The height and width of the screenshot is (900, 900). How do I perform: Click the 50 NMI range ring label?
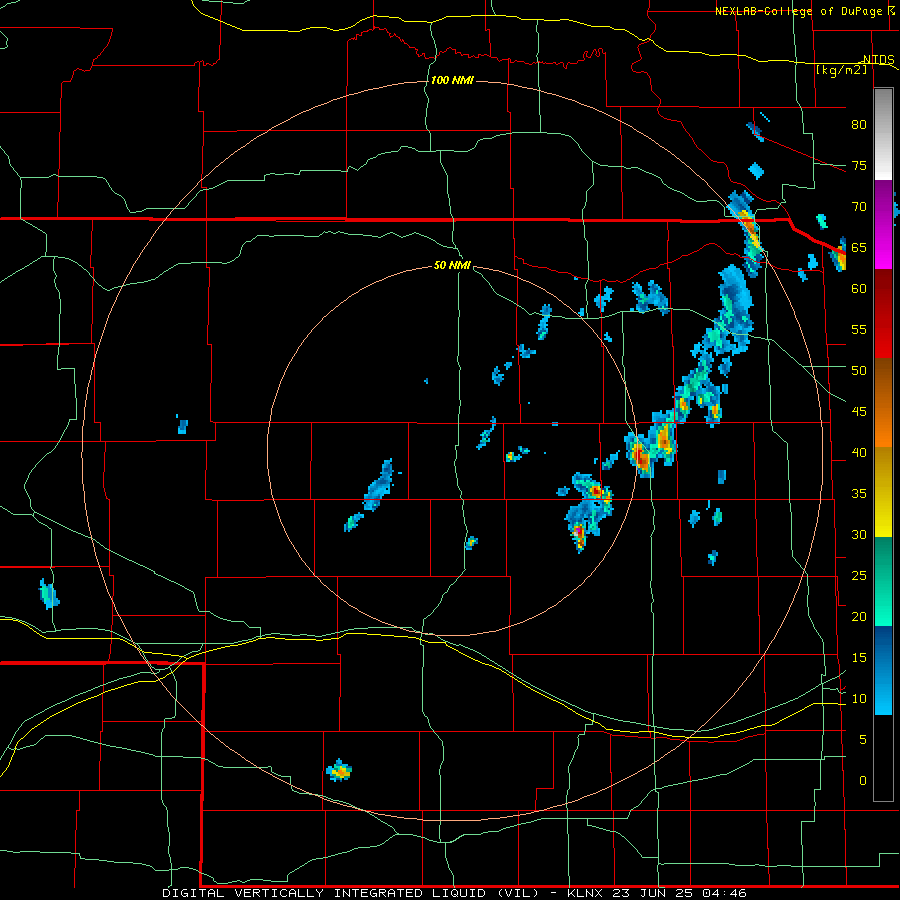click(x=452, y=265)
